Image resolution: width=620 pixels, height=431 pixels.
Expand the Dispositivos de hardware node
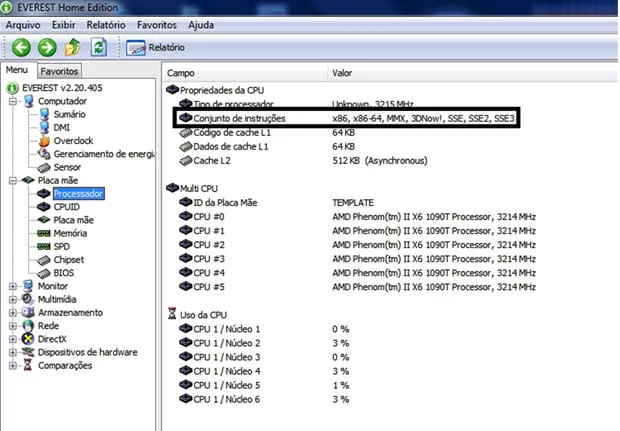point(13,352)
